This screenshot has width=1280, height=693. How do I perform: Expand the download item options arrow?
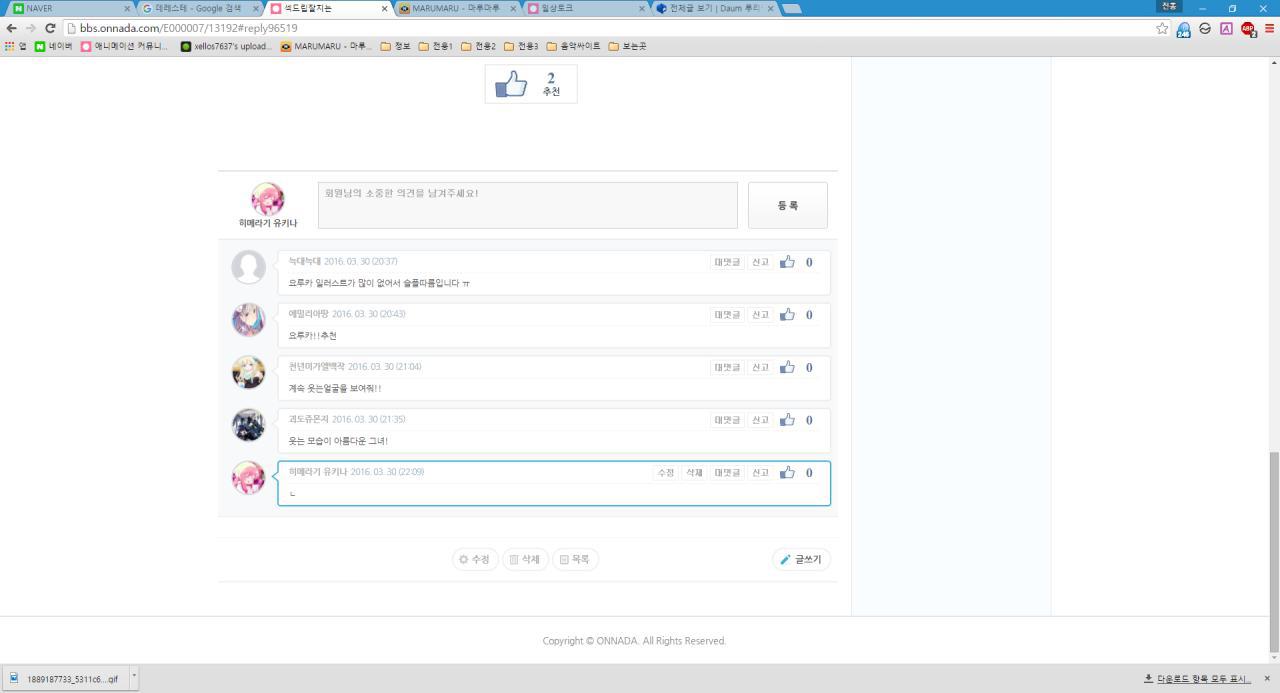(x=134, y=677)
